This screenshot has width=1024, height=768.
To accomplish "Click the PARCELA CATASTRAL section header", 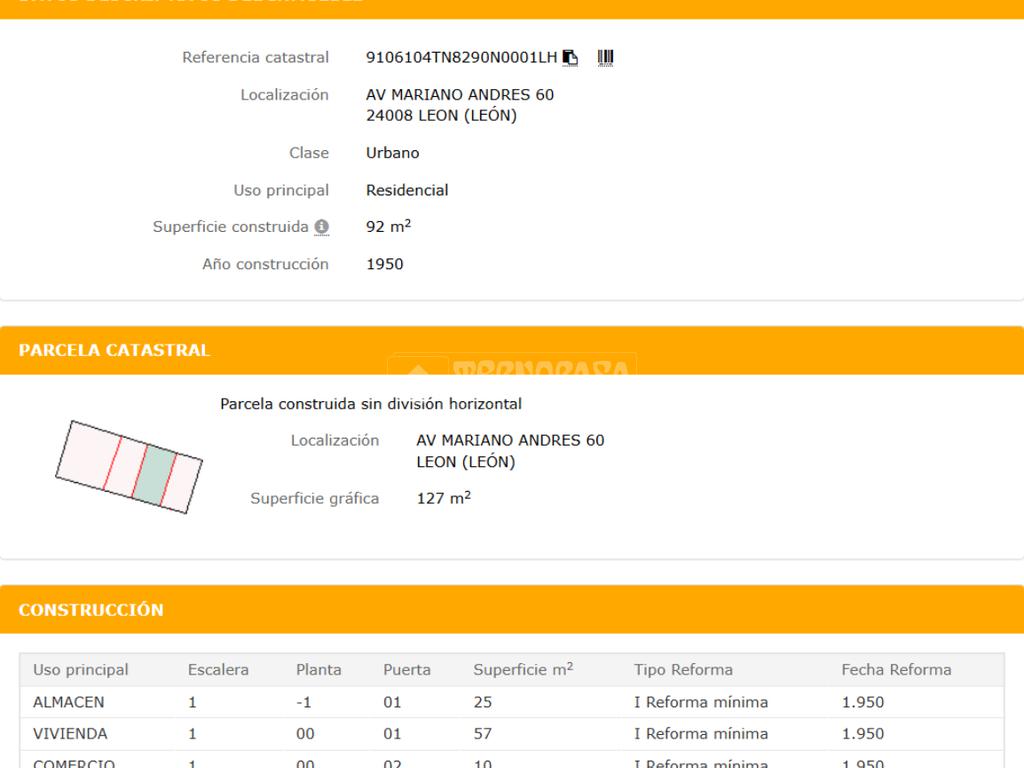I will (114, 350).
